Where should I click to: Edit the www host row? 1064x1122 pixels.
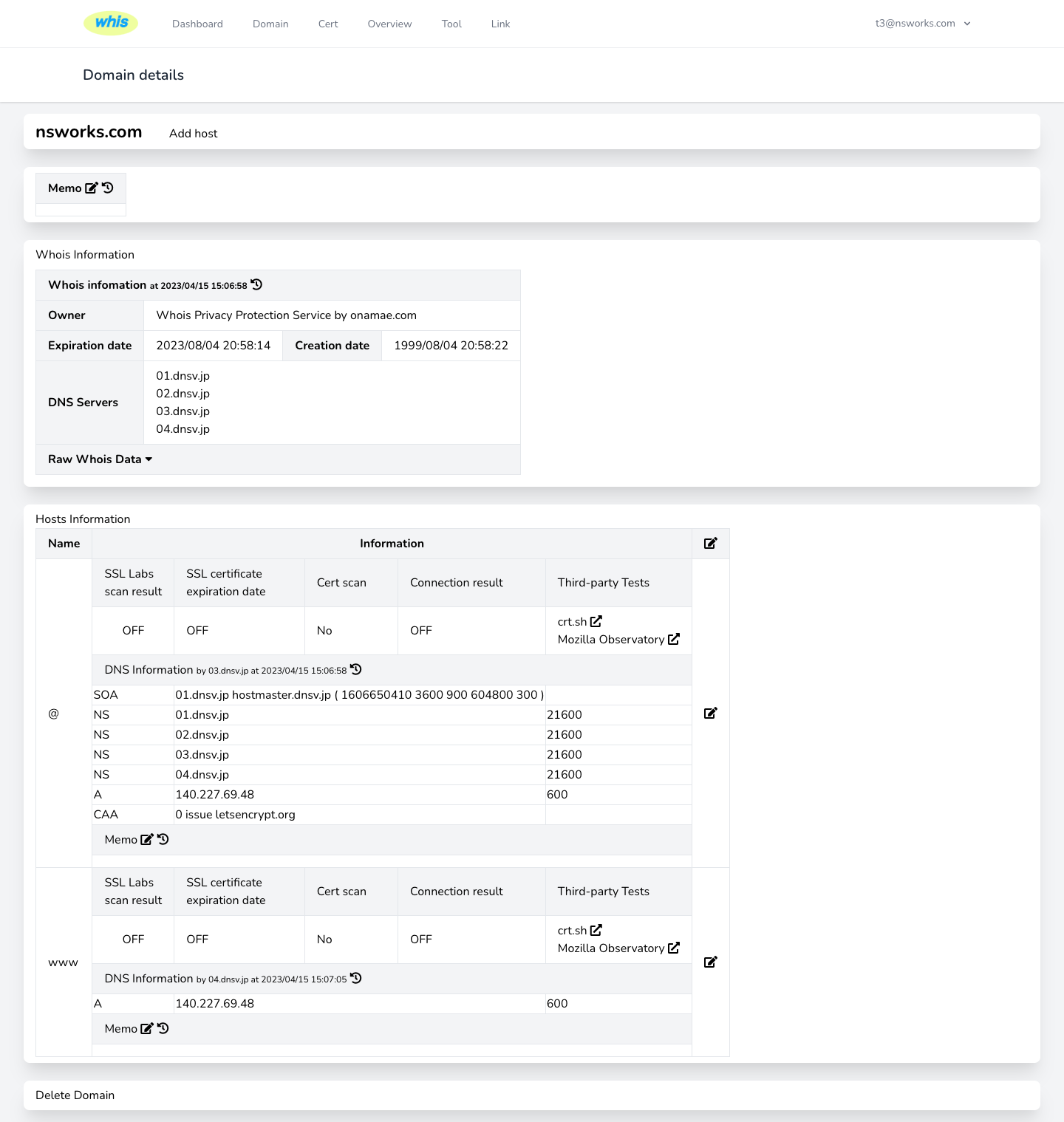click(x=710, y=962)
